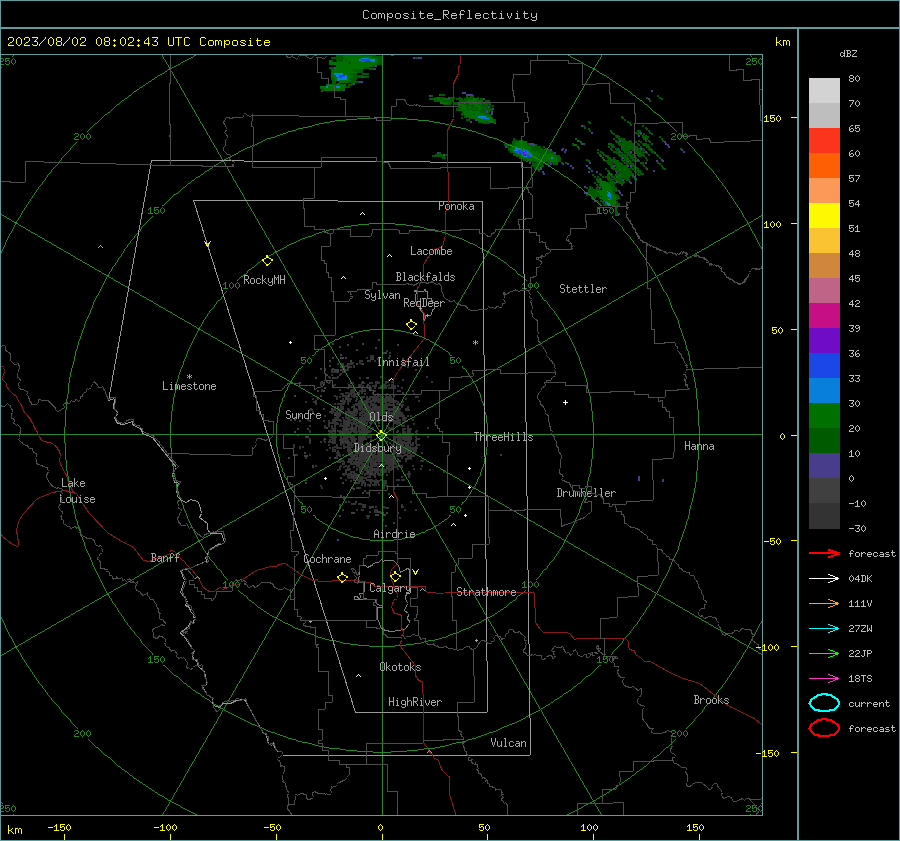Pick the bright yellow 51-54 dBZ swatch
This screenshot has height=841, width=900.
coord(824,216)
